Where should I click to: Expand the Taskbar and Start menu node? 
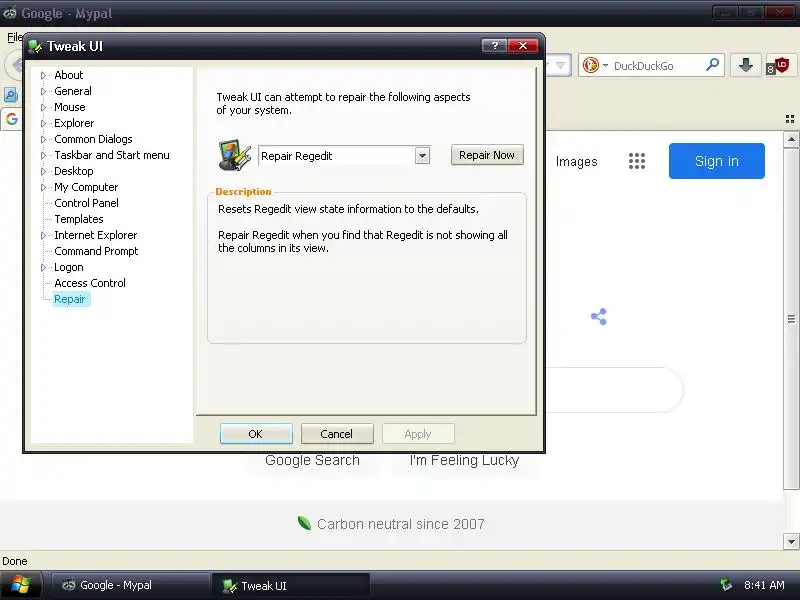point(43,155)
